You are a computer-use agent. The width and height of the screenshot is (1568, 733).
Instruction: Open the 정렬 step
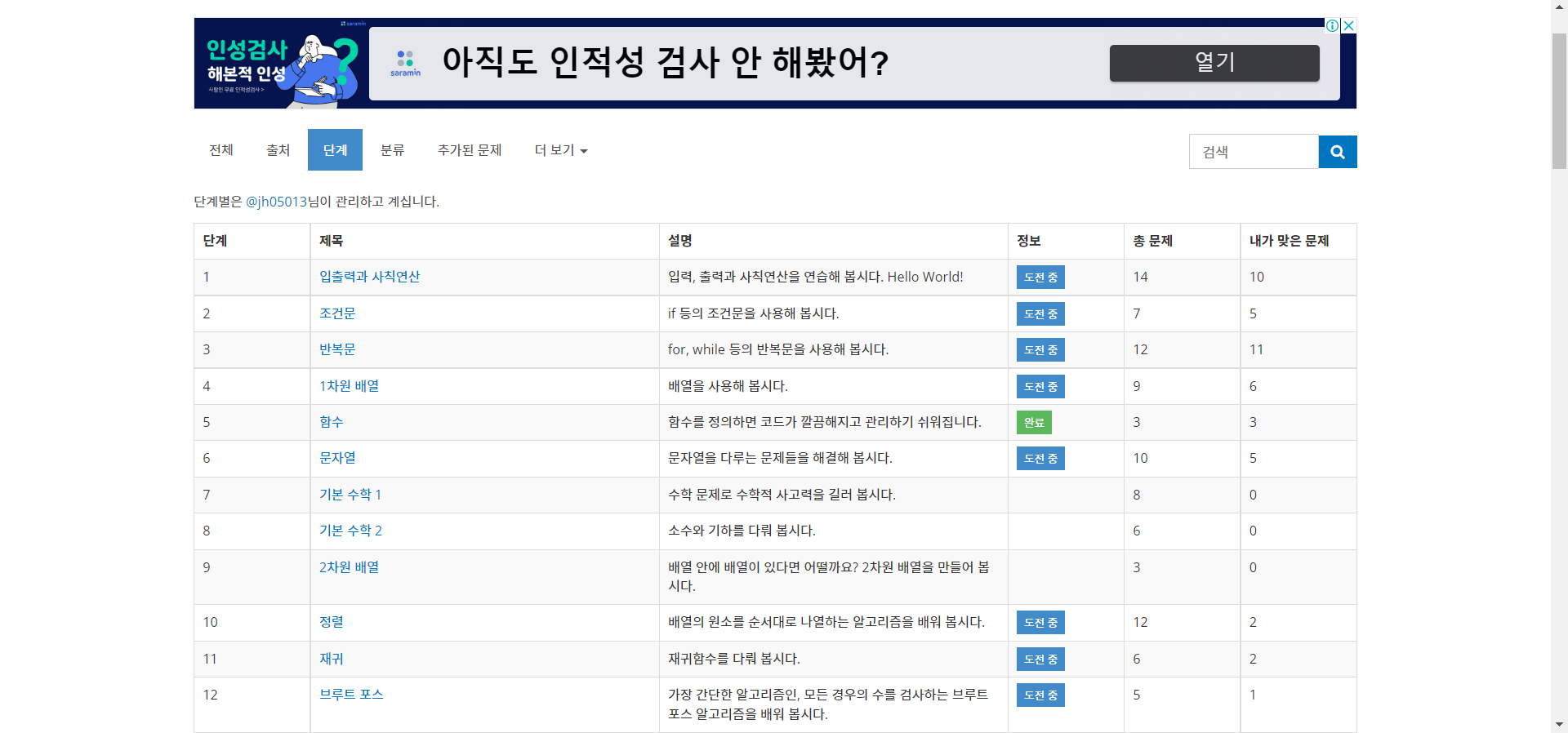click(332, 622)
